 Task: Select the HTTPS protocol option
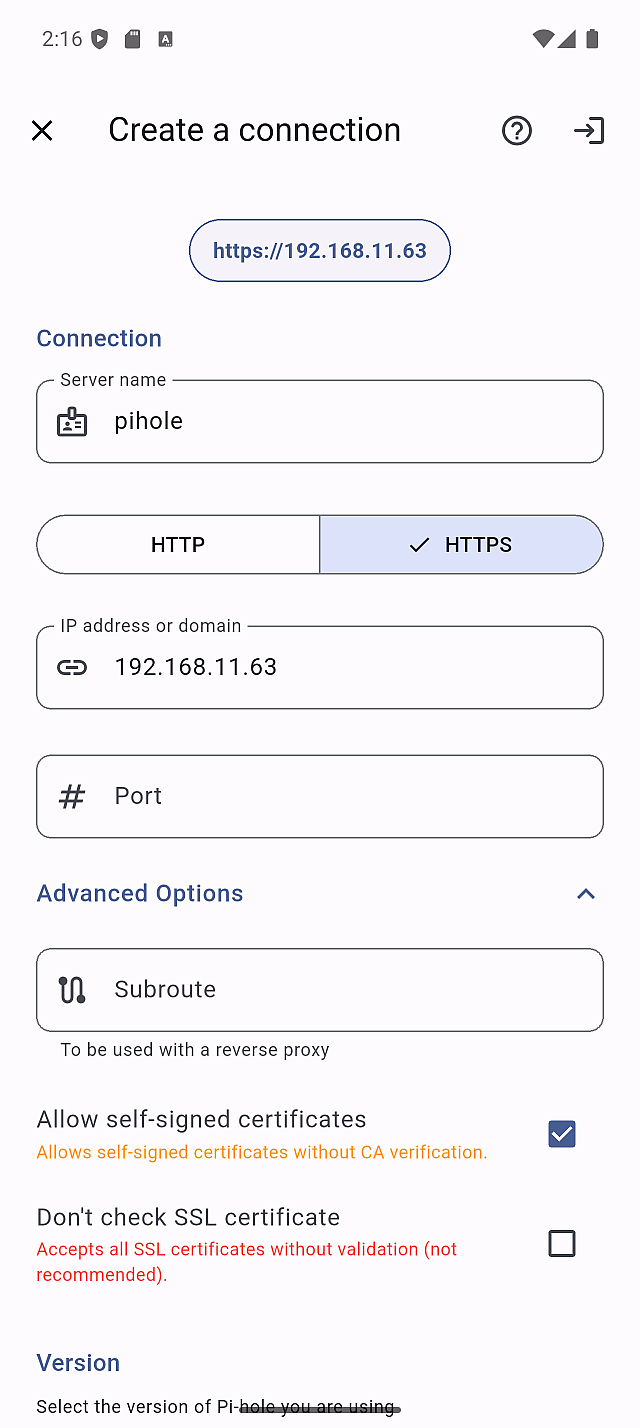[462, 544]
